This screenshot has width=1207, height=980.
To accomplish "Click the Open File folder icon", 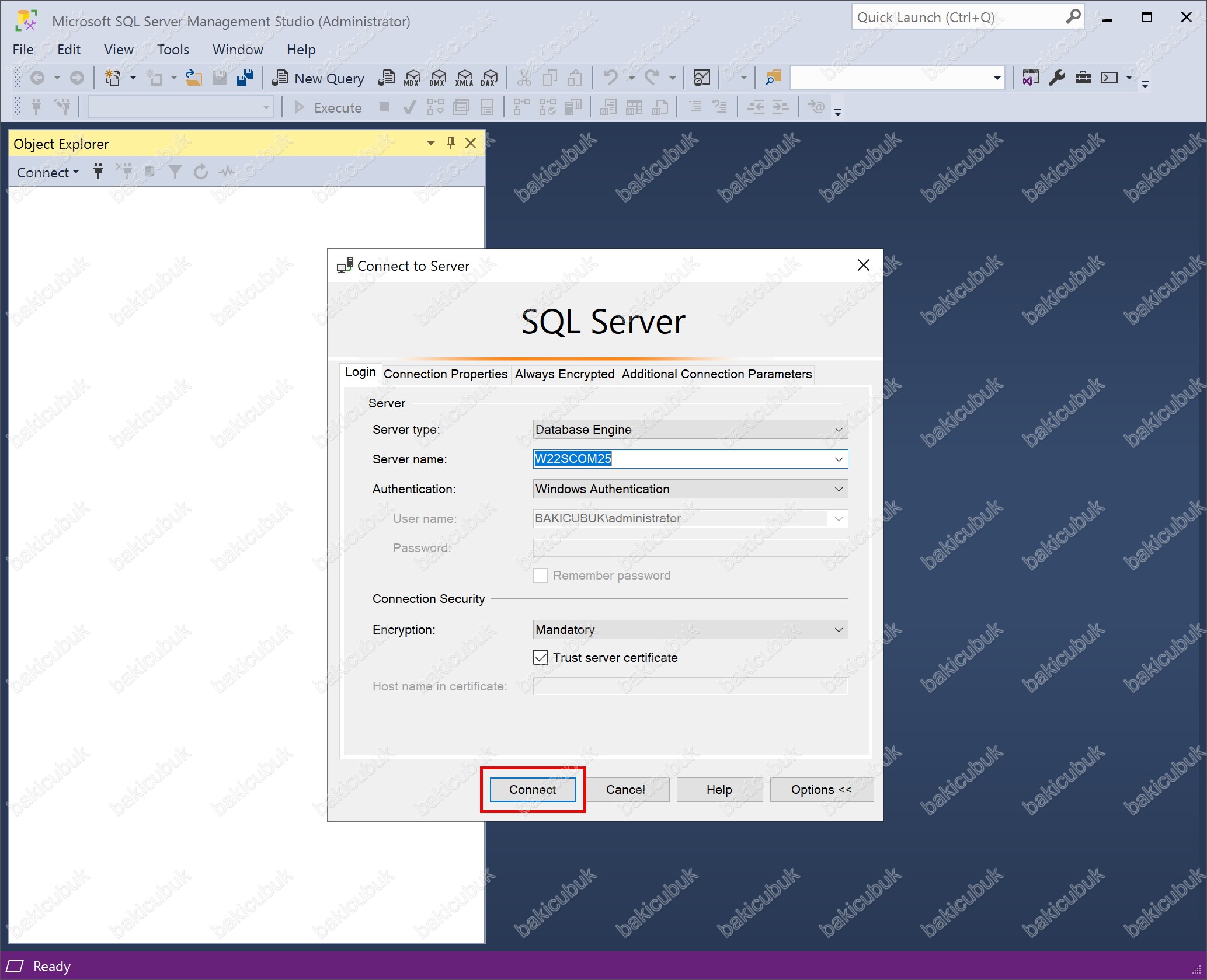I will [x=193, y=78].
